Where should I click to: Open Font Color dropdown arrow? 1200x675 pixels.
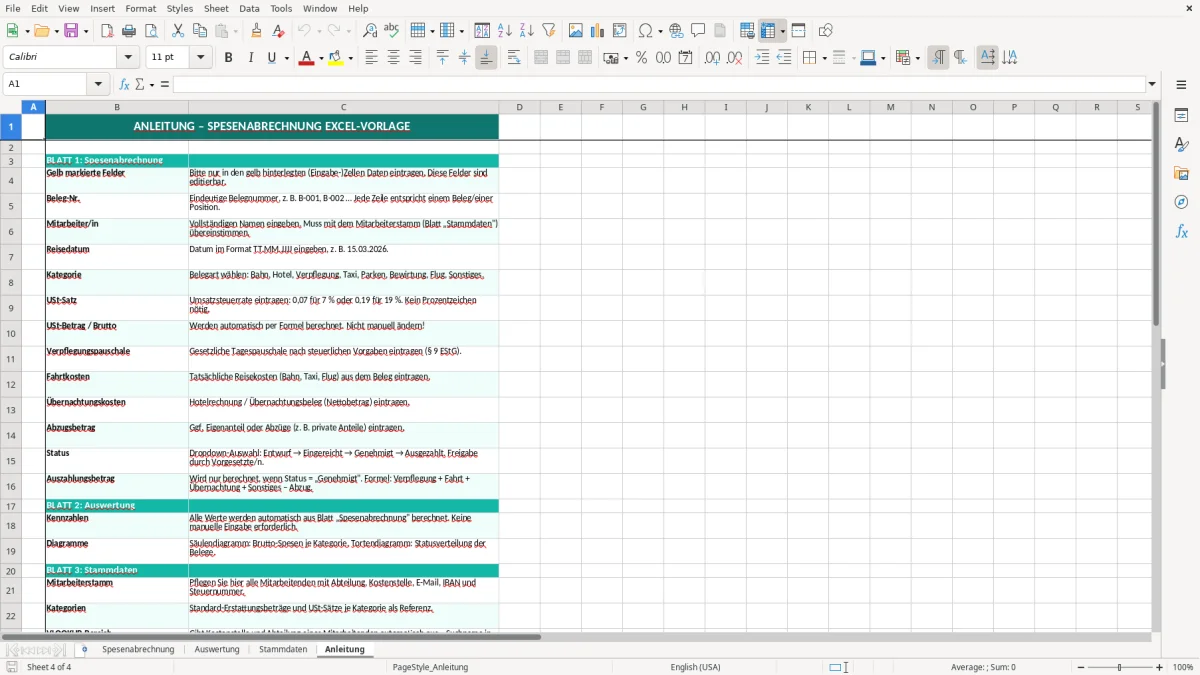tap(320, 58)
